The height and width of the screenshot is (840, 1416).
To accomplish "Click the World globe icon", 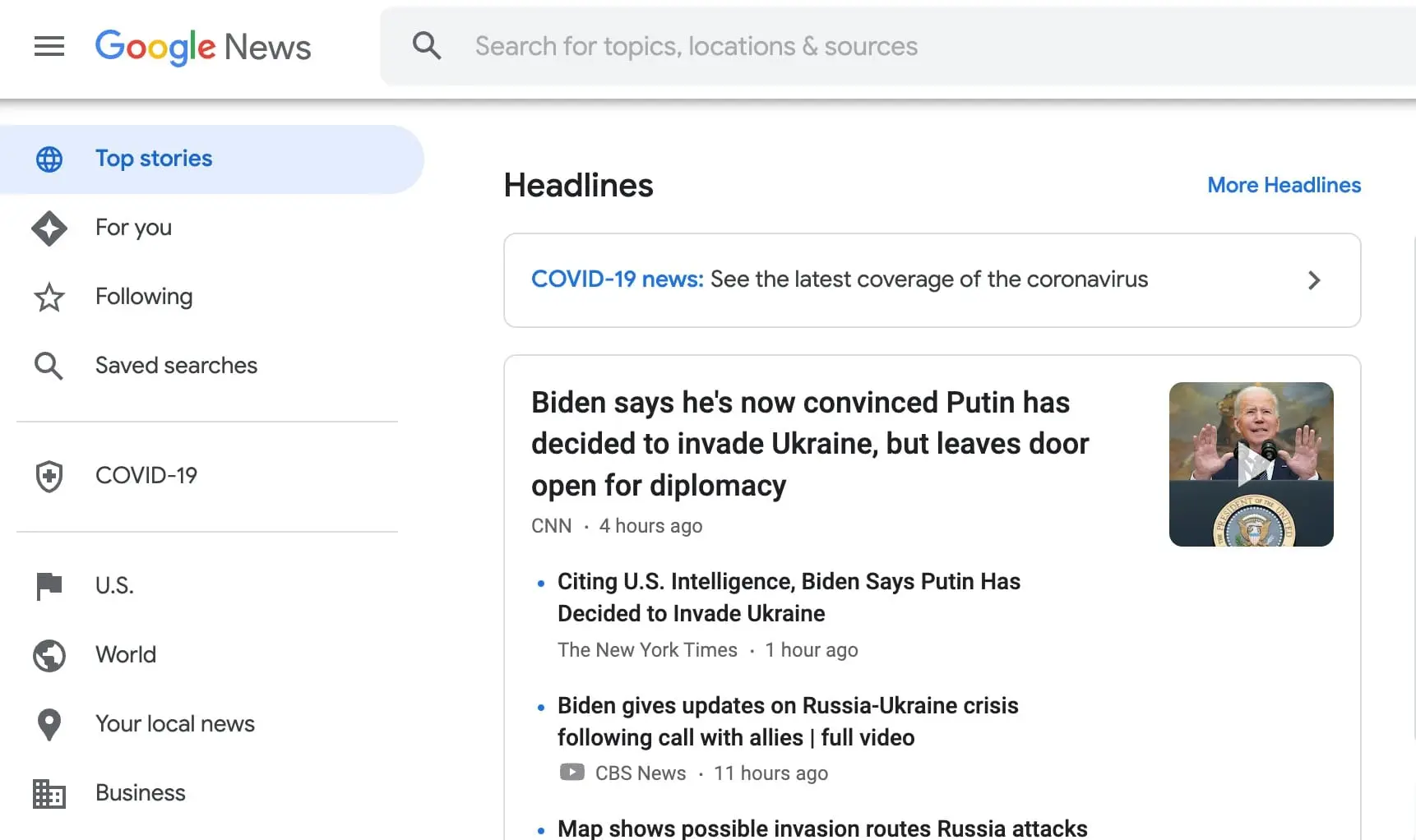I will coord(49,655).
